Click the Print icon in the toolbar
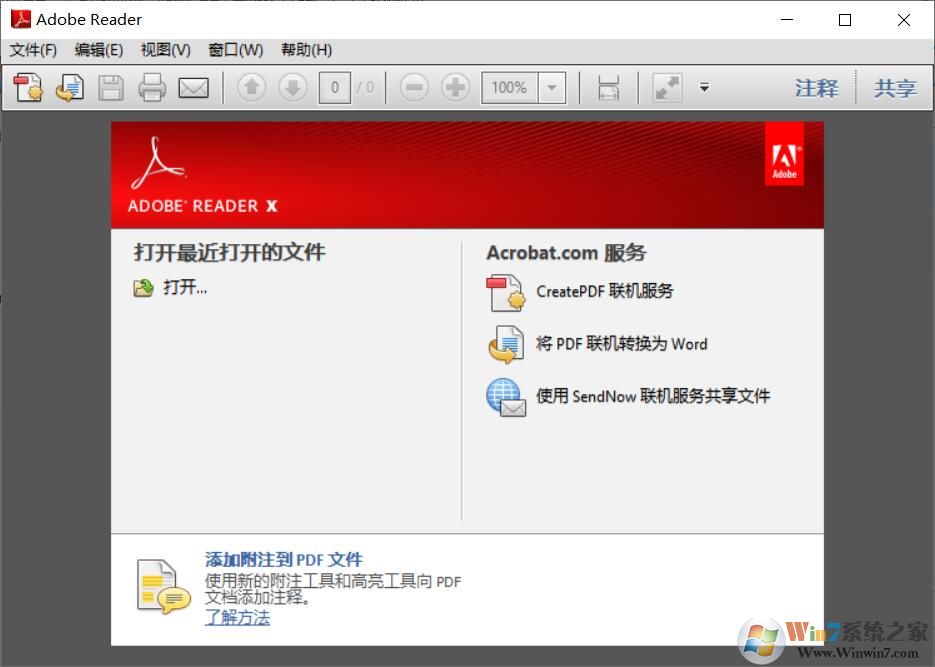Image resolution: width=935 pixels, height=667 pixels. [x=151, y=88]
